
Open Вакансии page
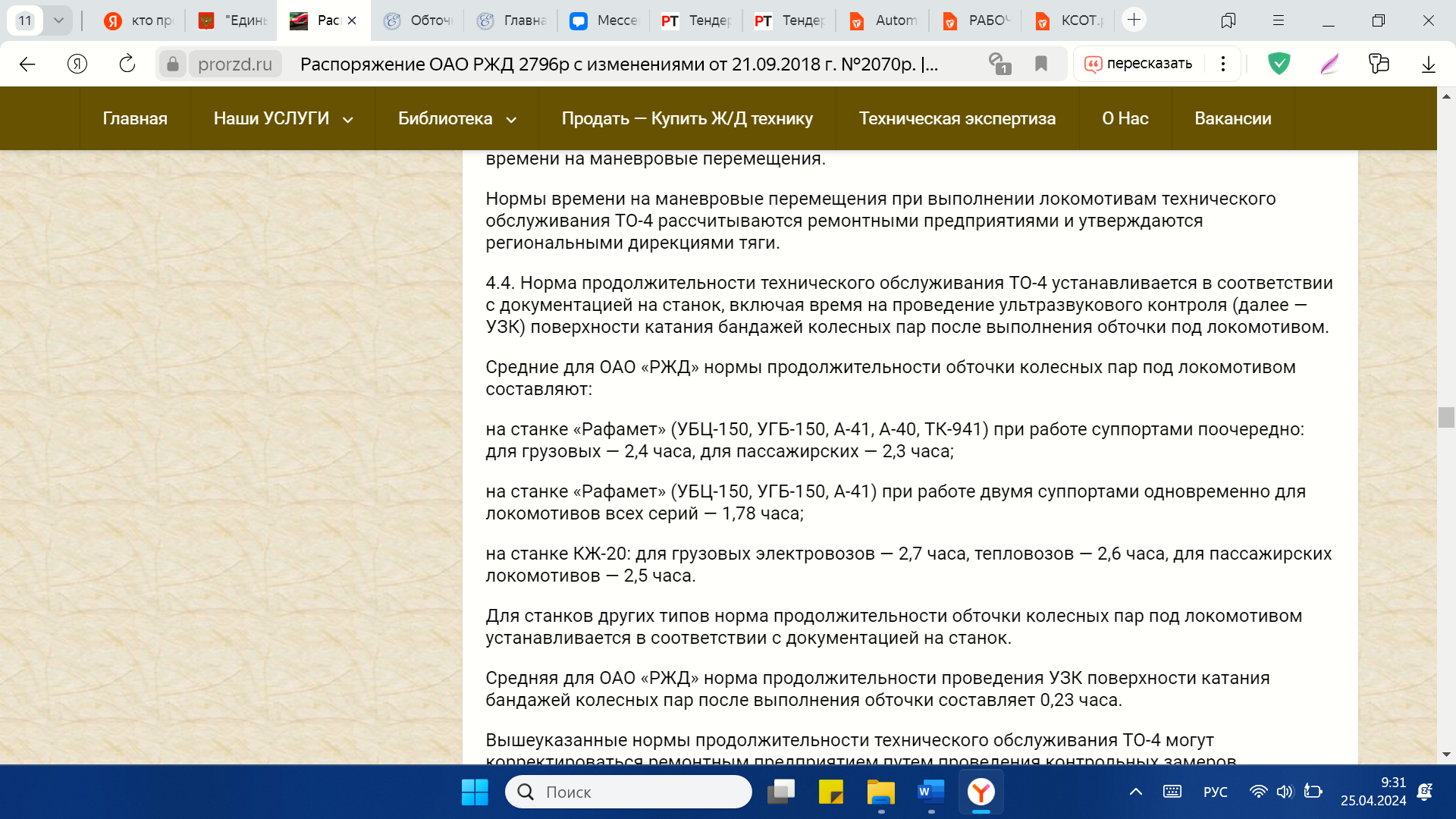(1233, 118)
